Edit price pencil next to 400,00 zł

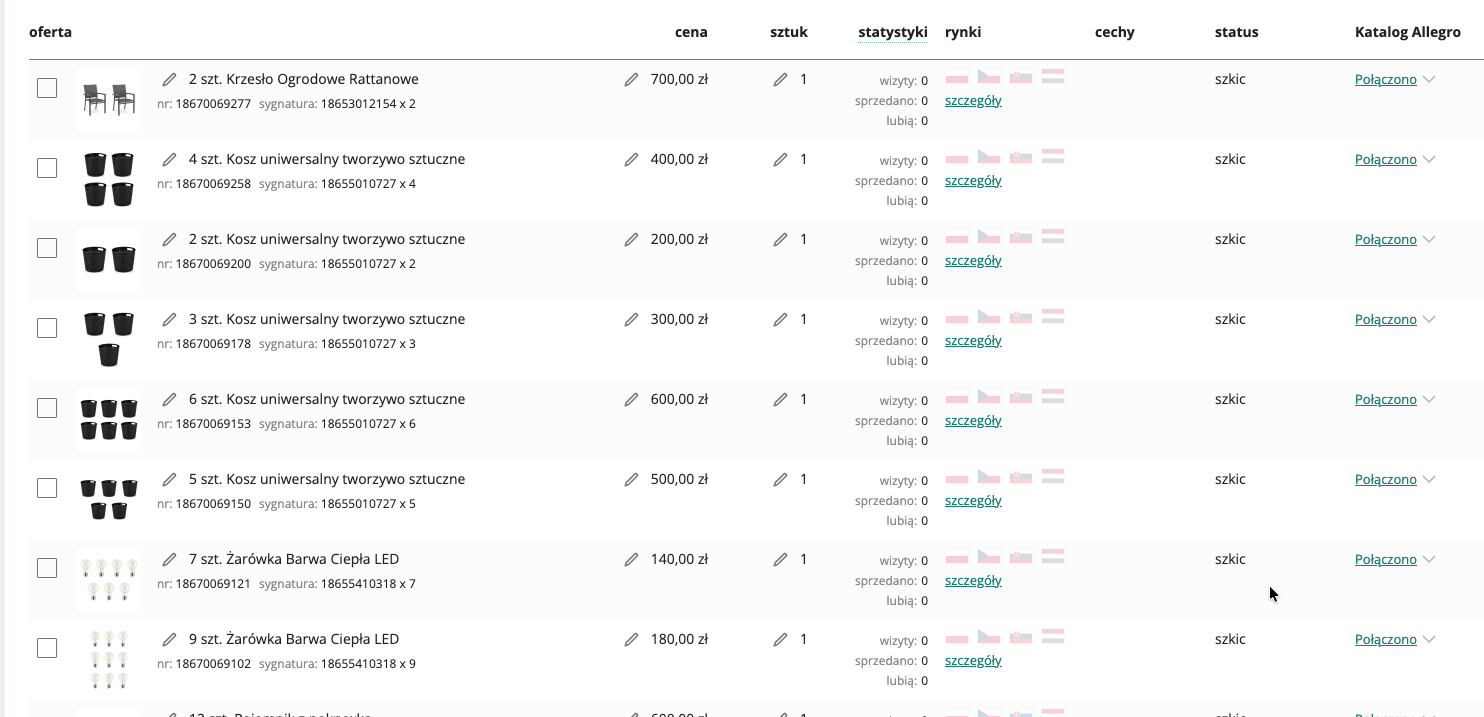(631, 159)
